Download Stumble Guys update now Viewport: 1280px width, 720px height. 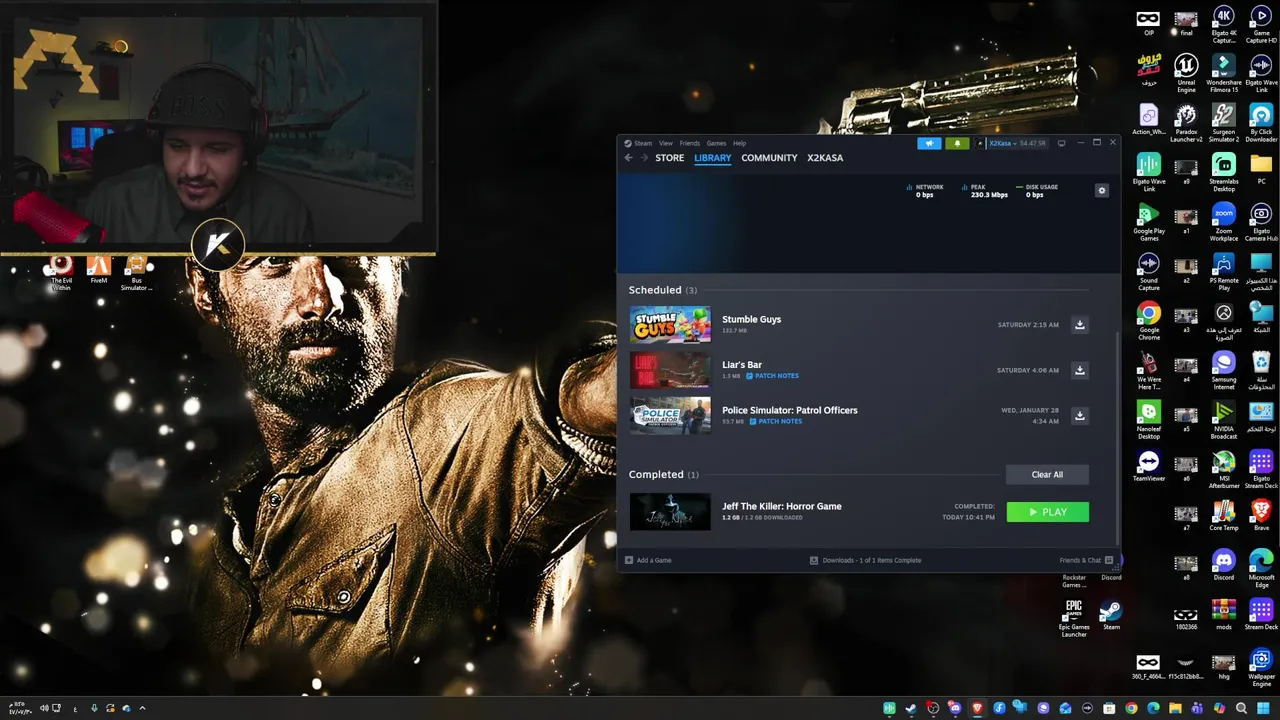coord(1079,324)
